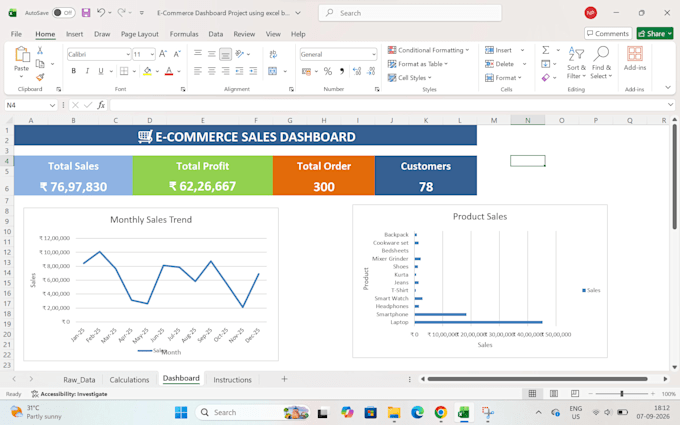Toggle Top Align vertical alignment

click(198, 54)
